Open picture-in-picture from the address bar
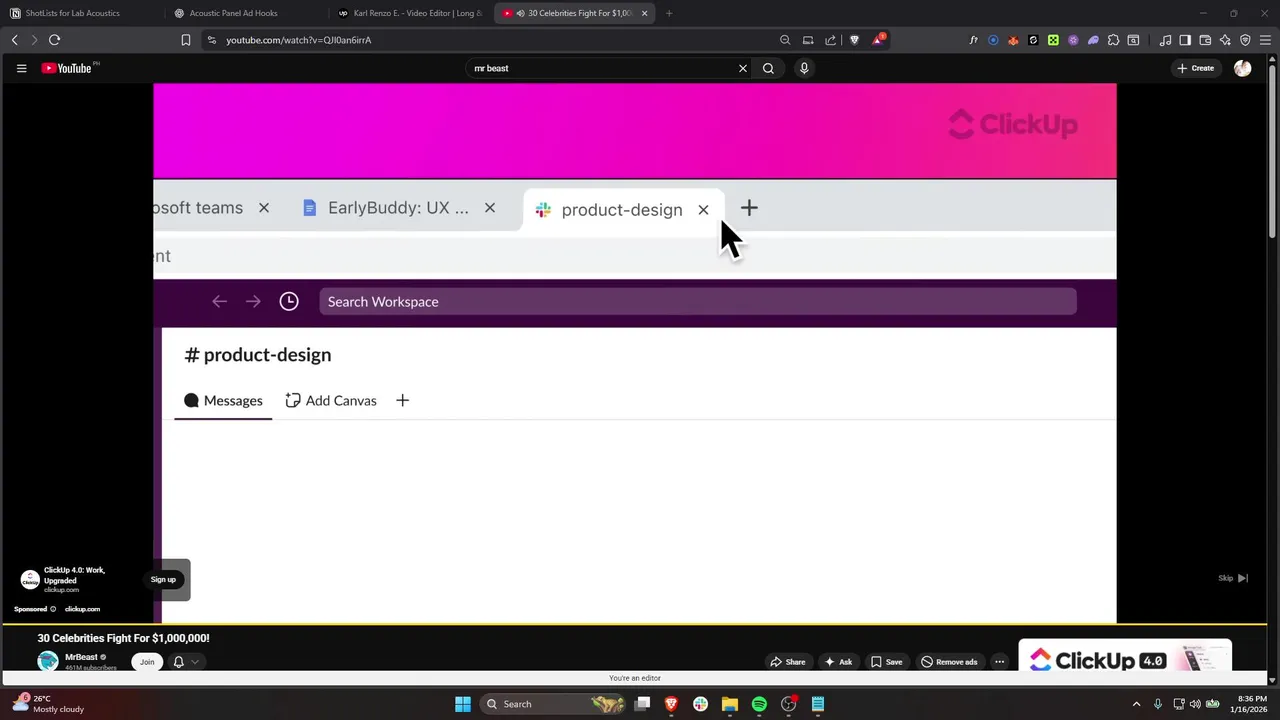Screen dimensions: 1280x720 coord(808,40)
